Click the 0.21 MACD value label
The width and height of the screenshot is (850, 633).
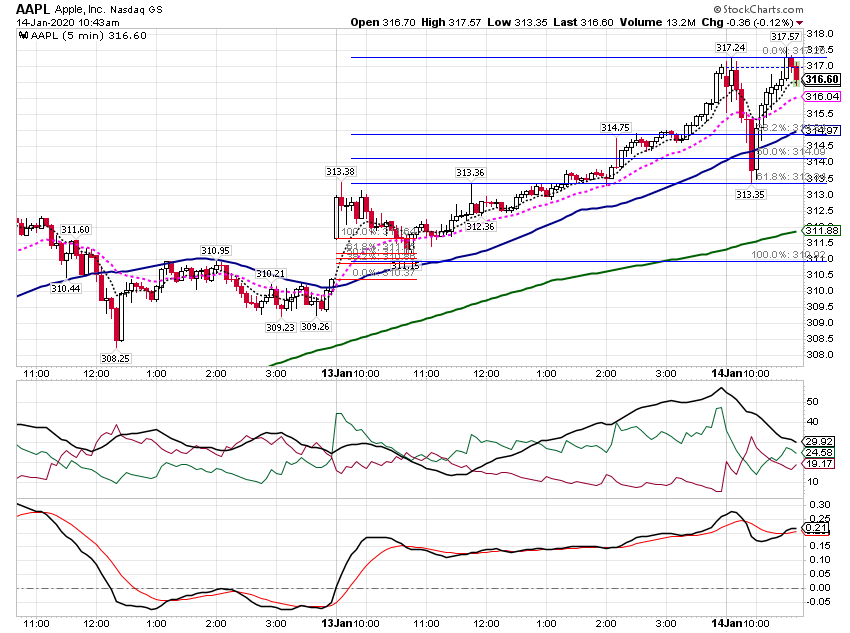pos(816,528)
